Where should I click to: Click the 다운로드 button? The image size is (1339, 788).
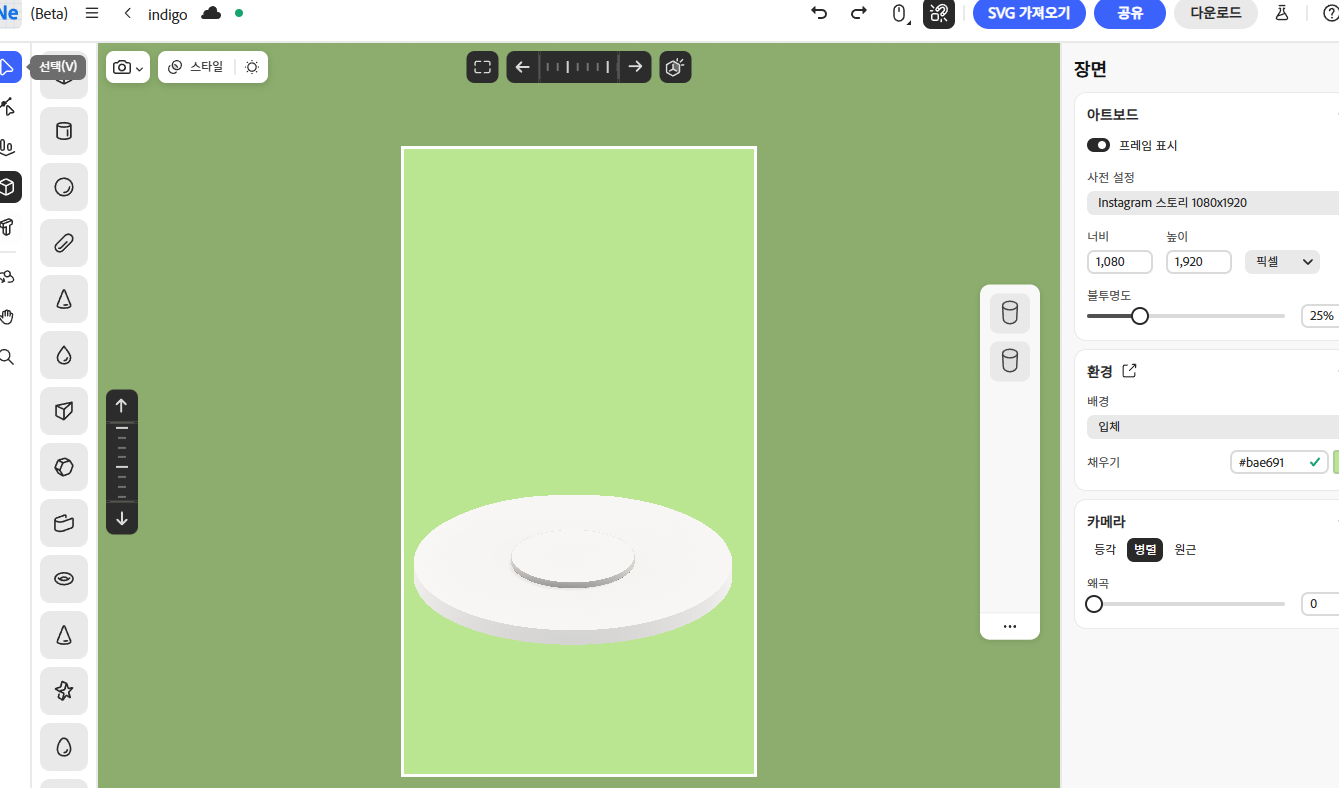point(1215,13)
